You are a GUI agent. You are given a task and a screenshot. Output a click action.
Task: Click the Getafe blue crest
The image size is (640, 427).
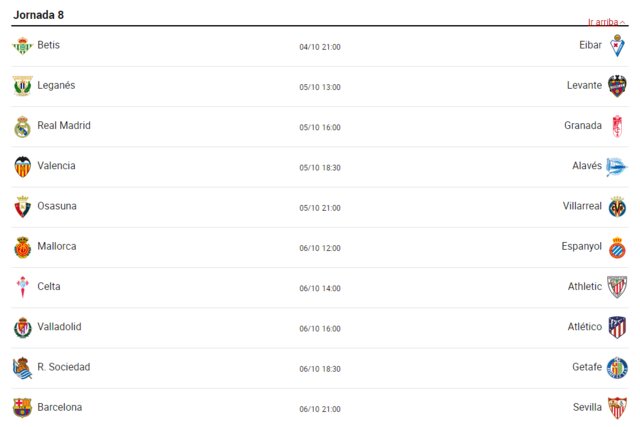pyautogui.click(x=617, y=367)
